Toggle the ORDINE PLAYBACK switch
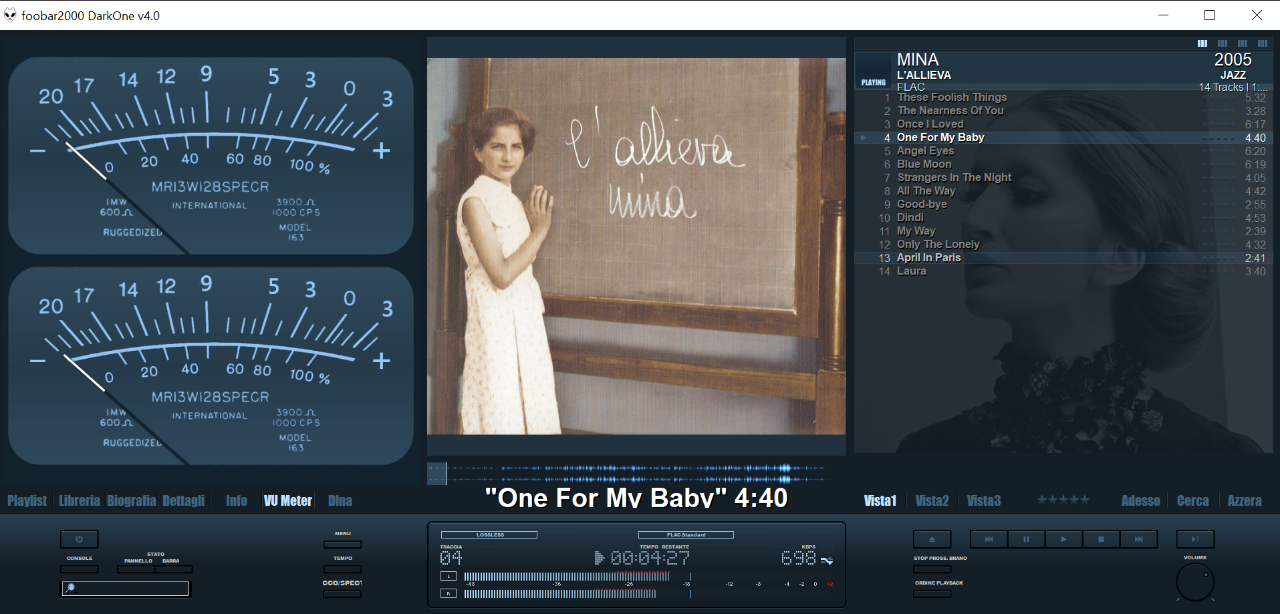 (932, 593)
